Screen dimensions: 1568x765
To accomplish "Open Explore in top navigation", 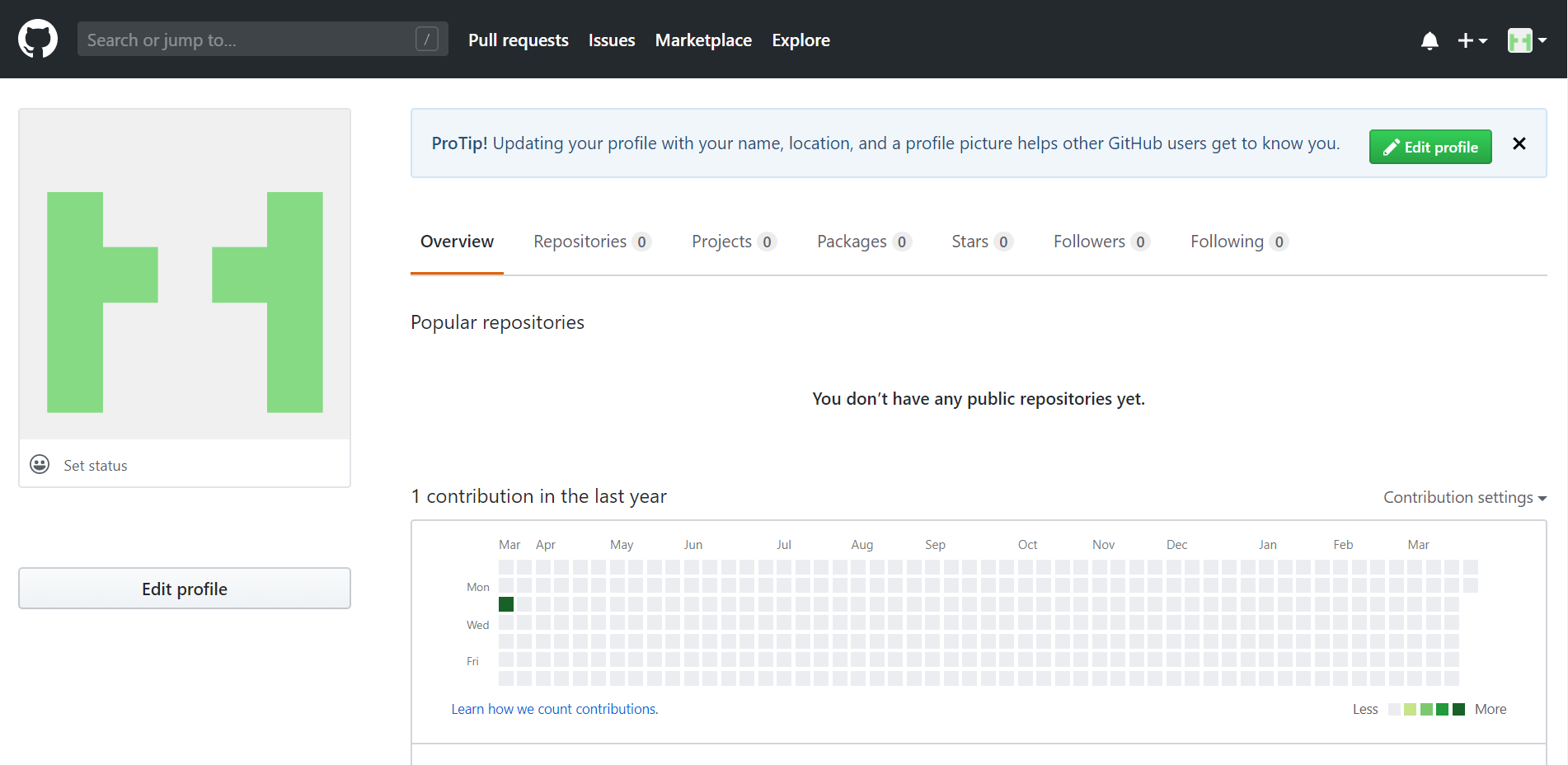I will pyautogui.click(x=800, y=40).
